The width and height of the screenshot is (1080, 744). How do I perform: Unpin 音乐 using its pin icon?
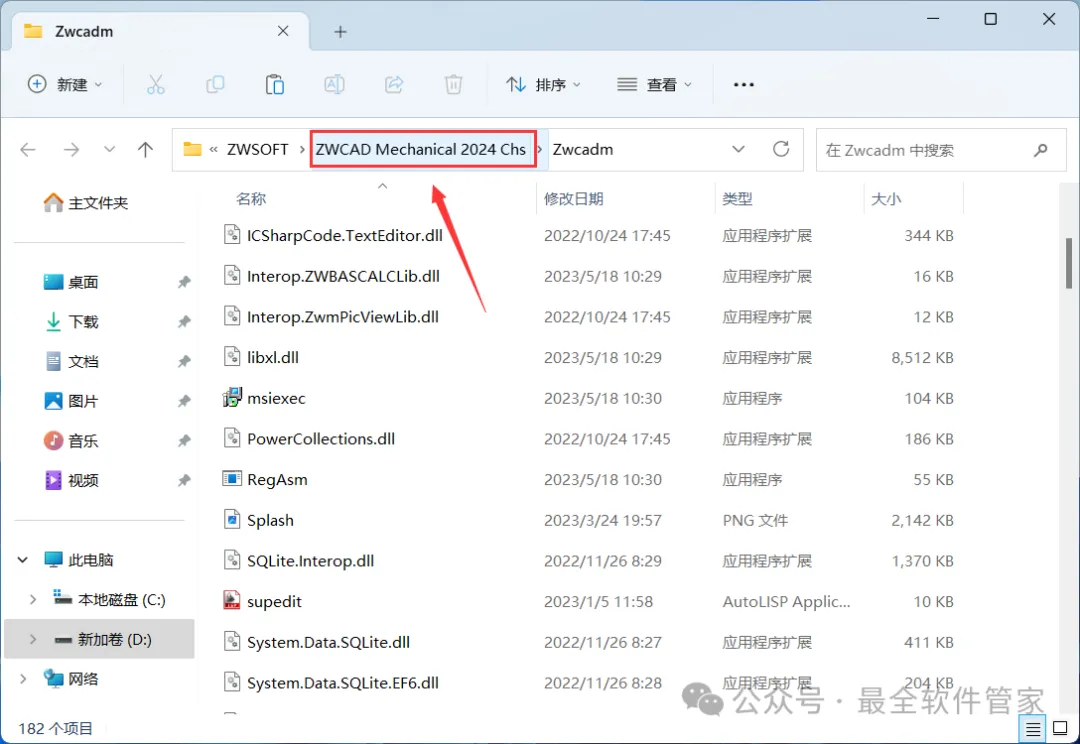click(x=184, y=441)
